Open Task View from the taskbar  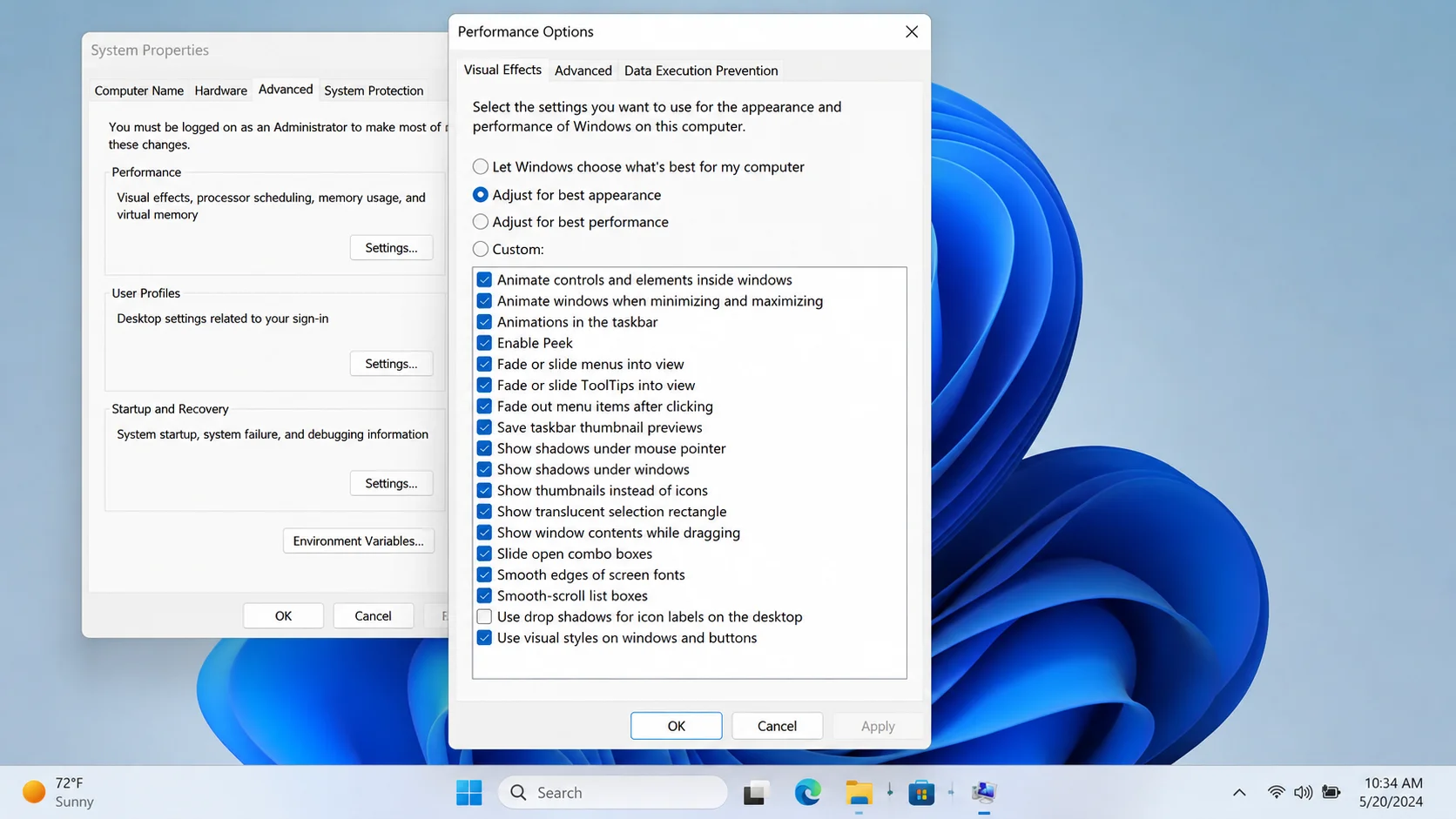(x=754, y=793)
